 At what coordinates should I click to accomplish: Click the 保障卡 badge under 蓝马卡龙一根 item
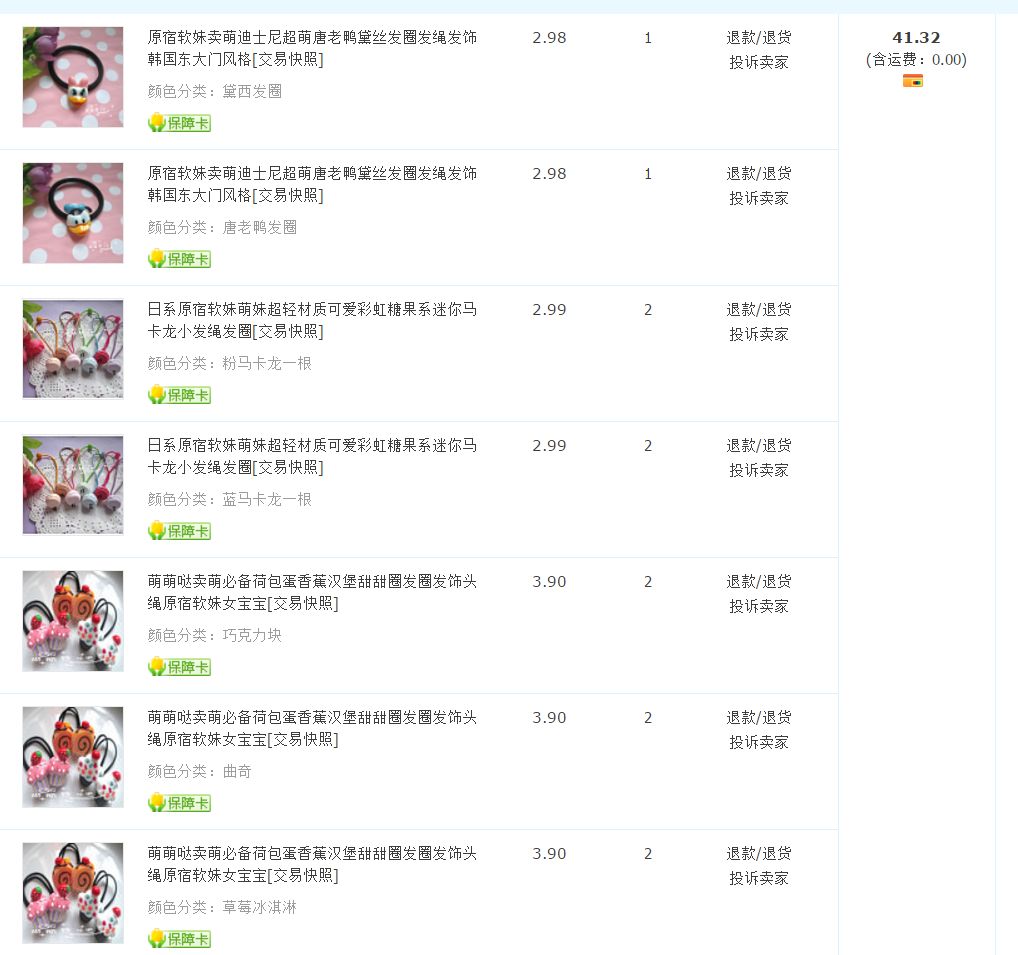179,530
